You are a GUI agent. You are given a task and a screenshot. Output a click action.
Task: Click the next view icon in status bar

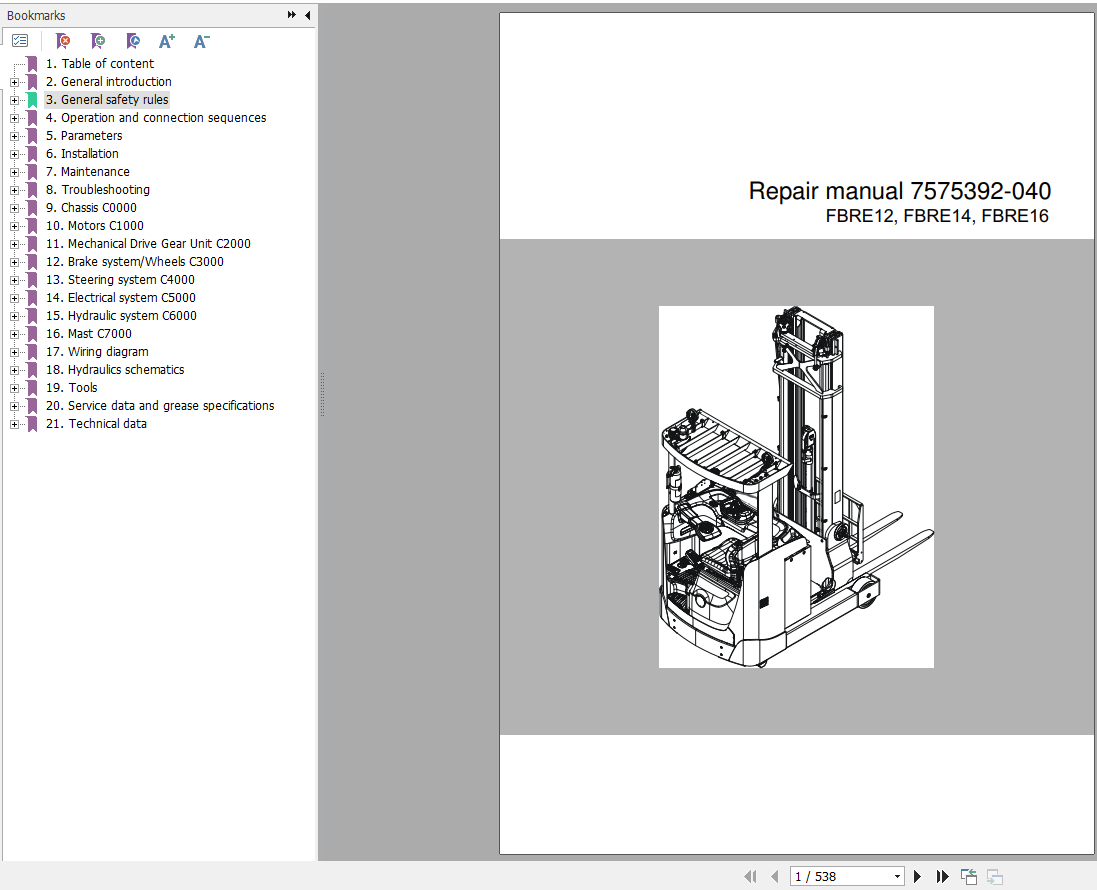click(x=995, y=876)
